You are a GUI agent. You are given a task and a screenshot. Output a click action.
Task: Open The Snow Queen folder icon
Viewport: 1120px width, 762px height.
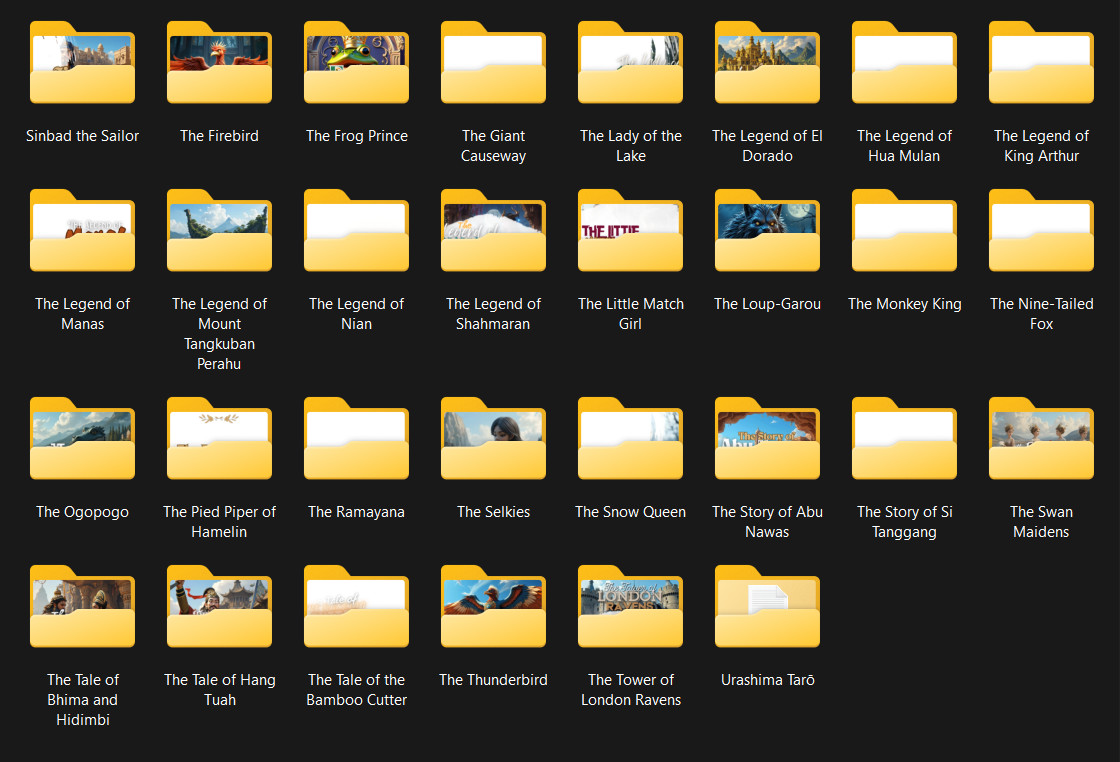(631, 438)
